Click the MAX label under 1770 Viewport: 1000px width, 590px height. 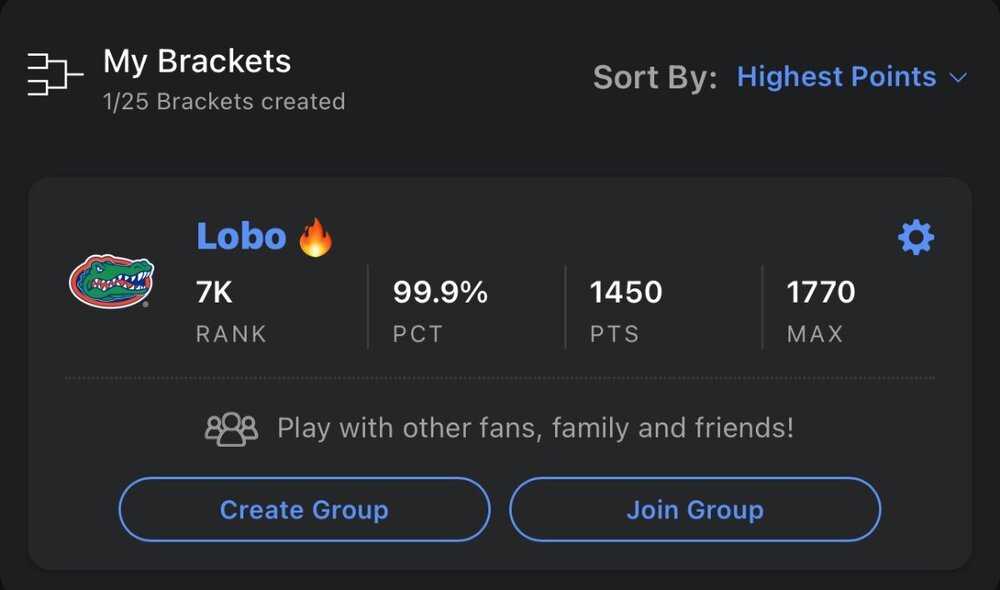coord(815,334)
